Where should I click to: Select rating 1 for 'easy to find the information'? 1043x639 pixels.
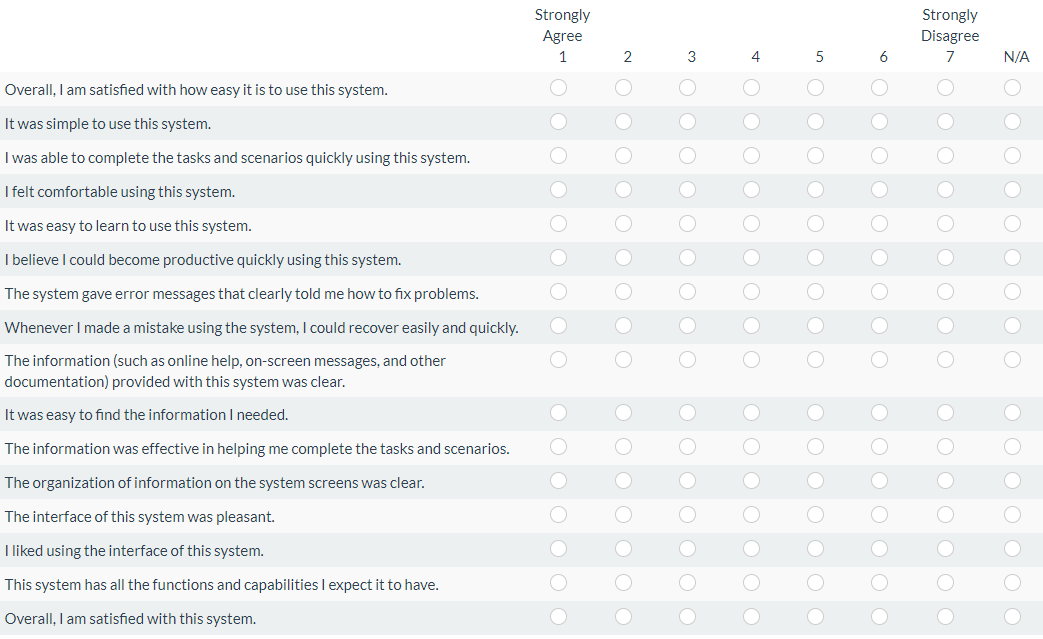point(559,413)
